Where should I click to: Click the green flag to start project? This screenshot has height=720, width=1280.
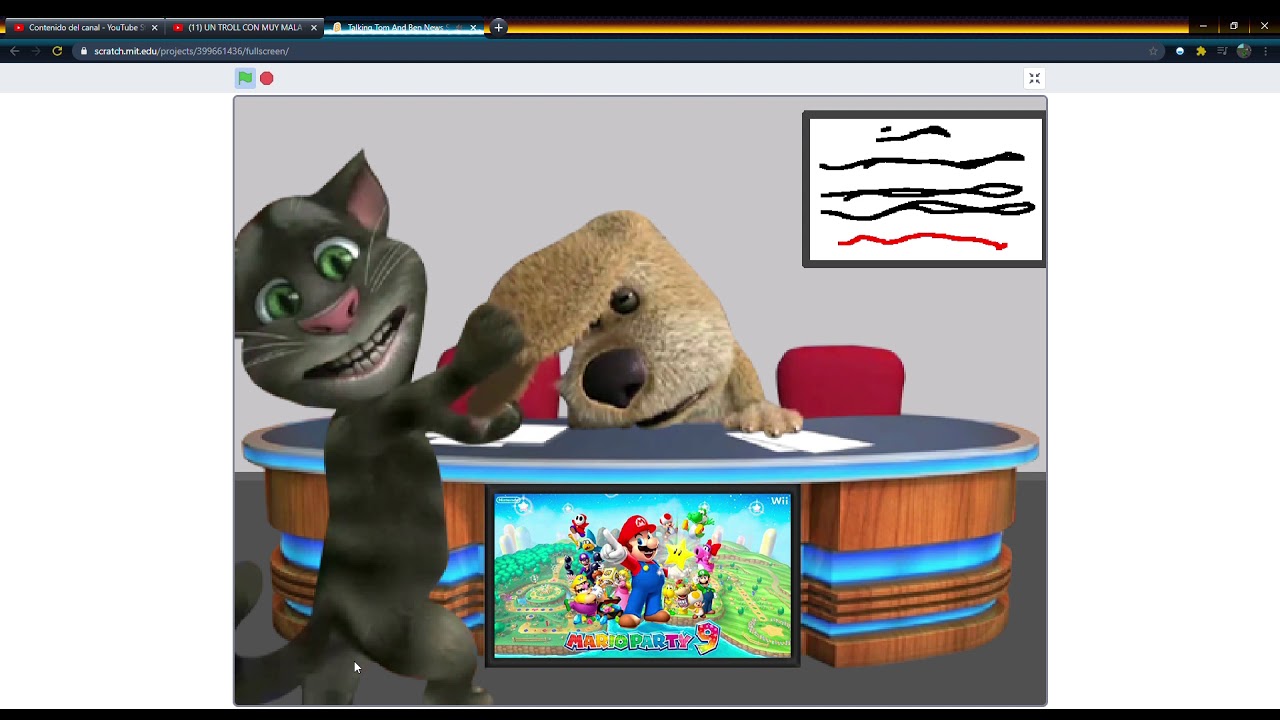(x=245, y=78)
